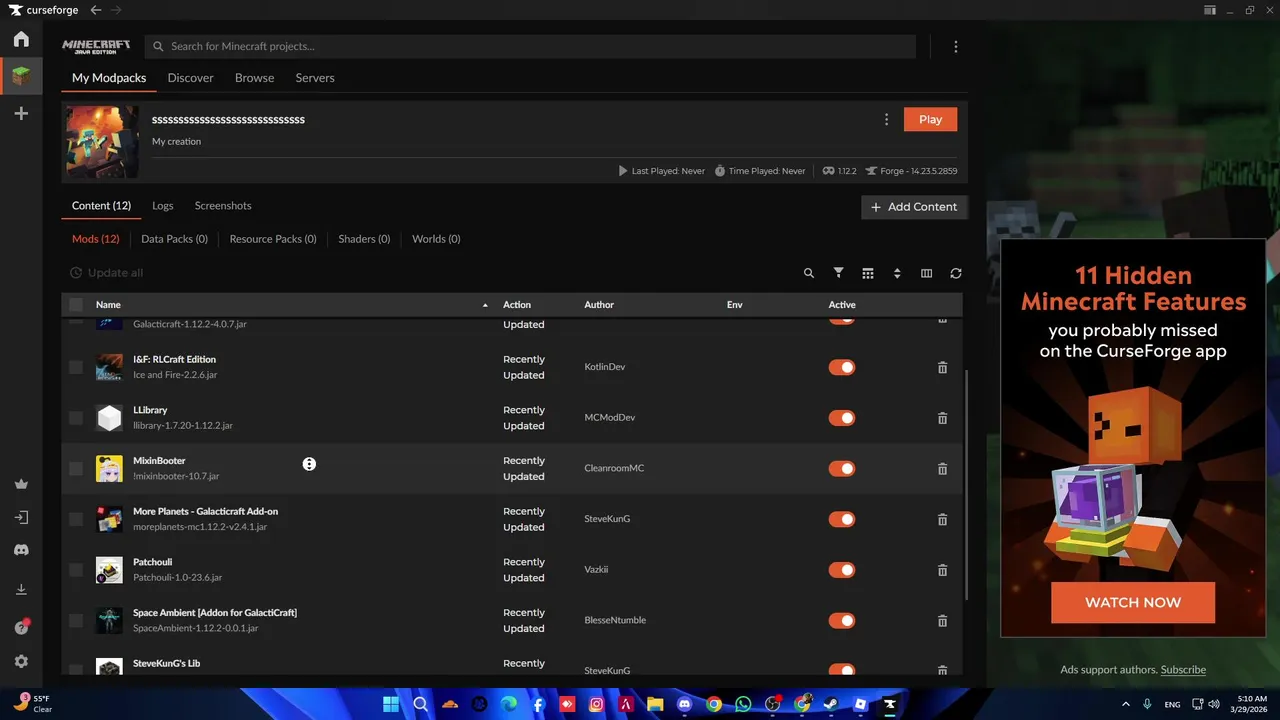
Task: Check the MixinBooter row checkbox
Action: click(76, 469)
